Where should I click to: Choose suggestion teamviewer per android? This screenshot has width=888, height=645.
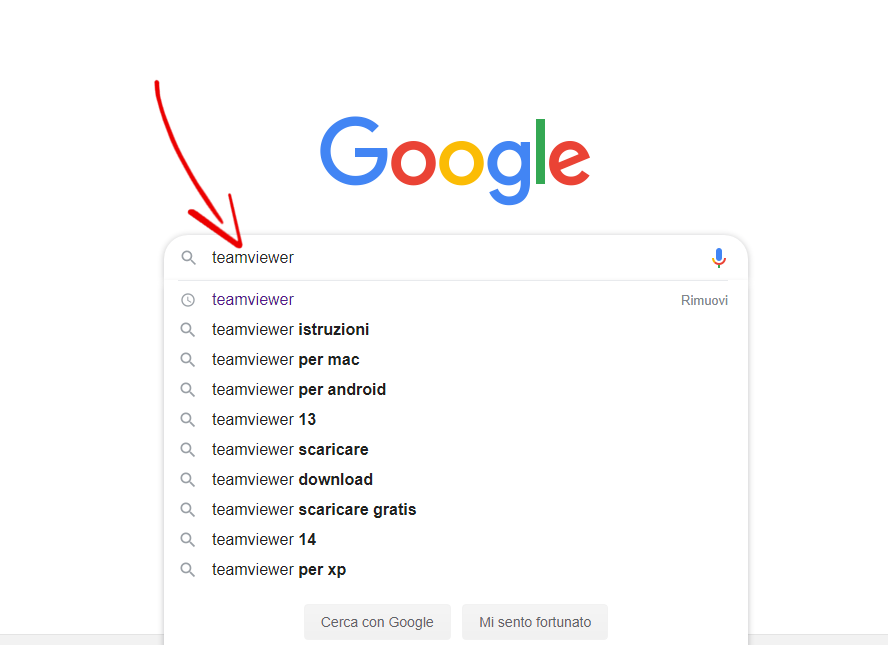coord(298,390)
